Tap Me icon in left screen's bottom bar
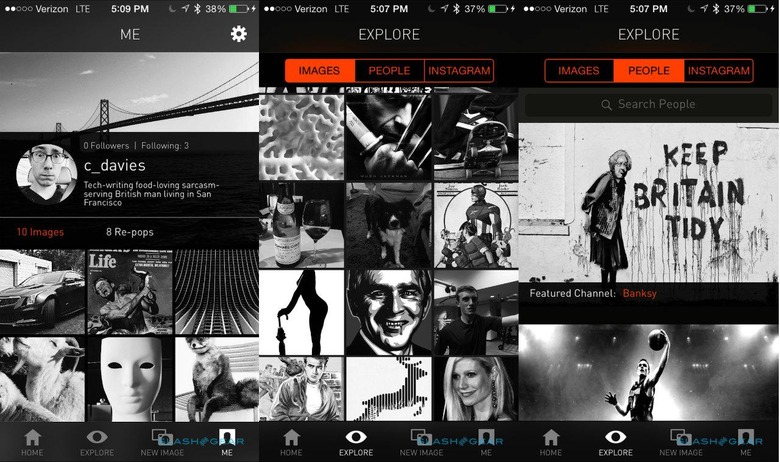The height and width of the screenshot is (462, 780). click(227, 437)
